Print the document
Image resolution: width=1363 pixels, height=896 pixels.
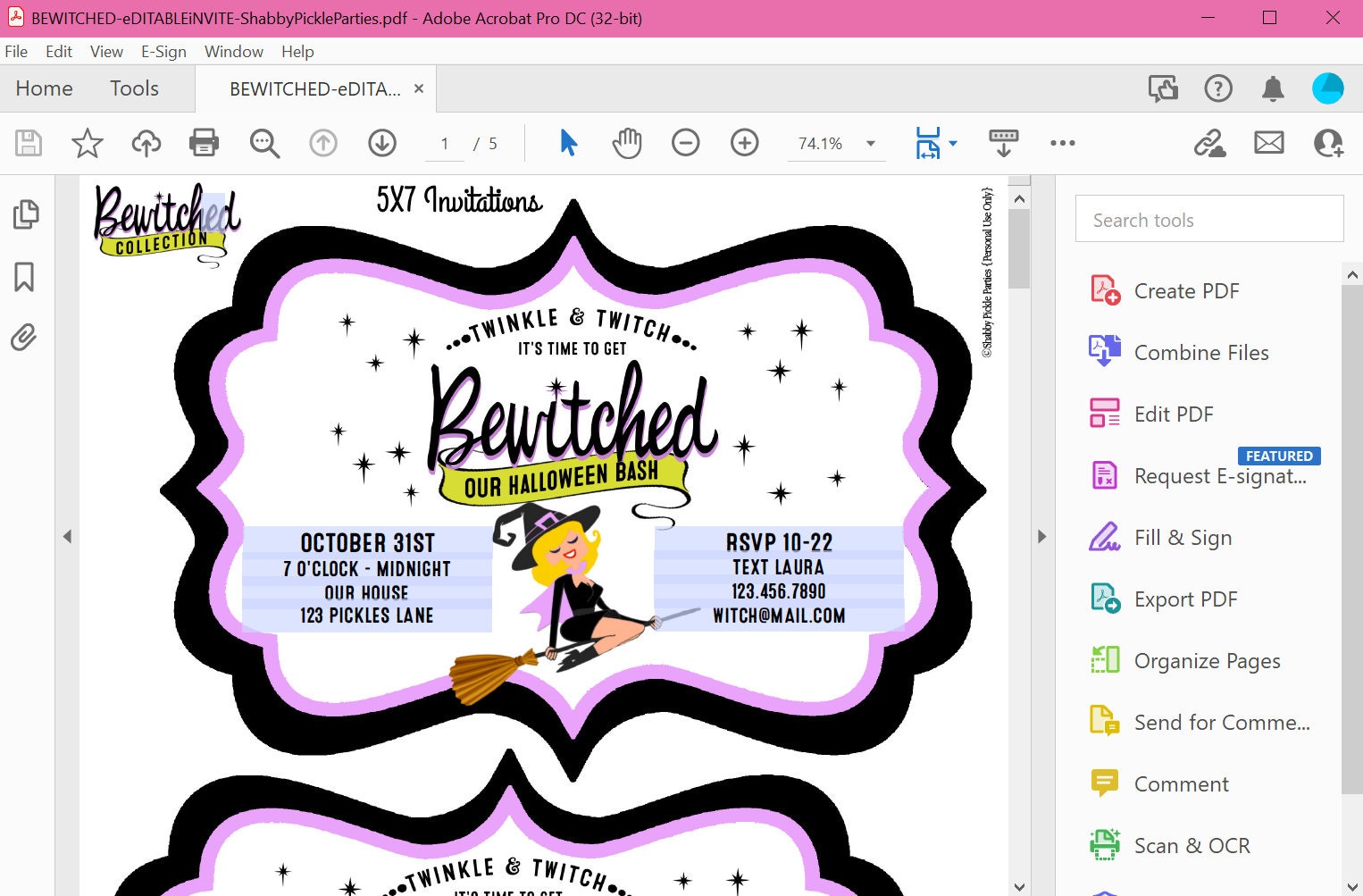point(204,143)
